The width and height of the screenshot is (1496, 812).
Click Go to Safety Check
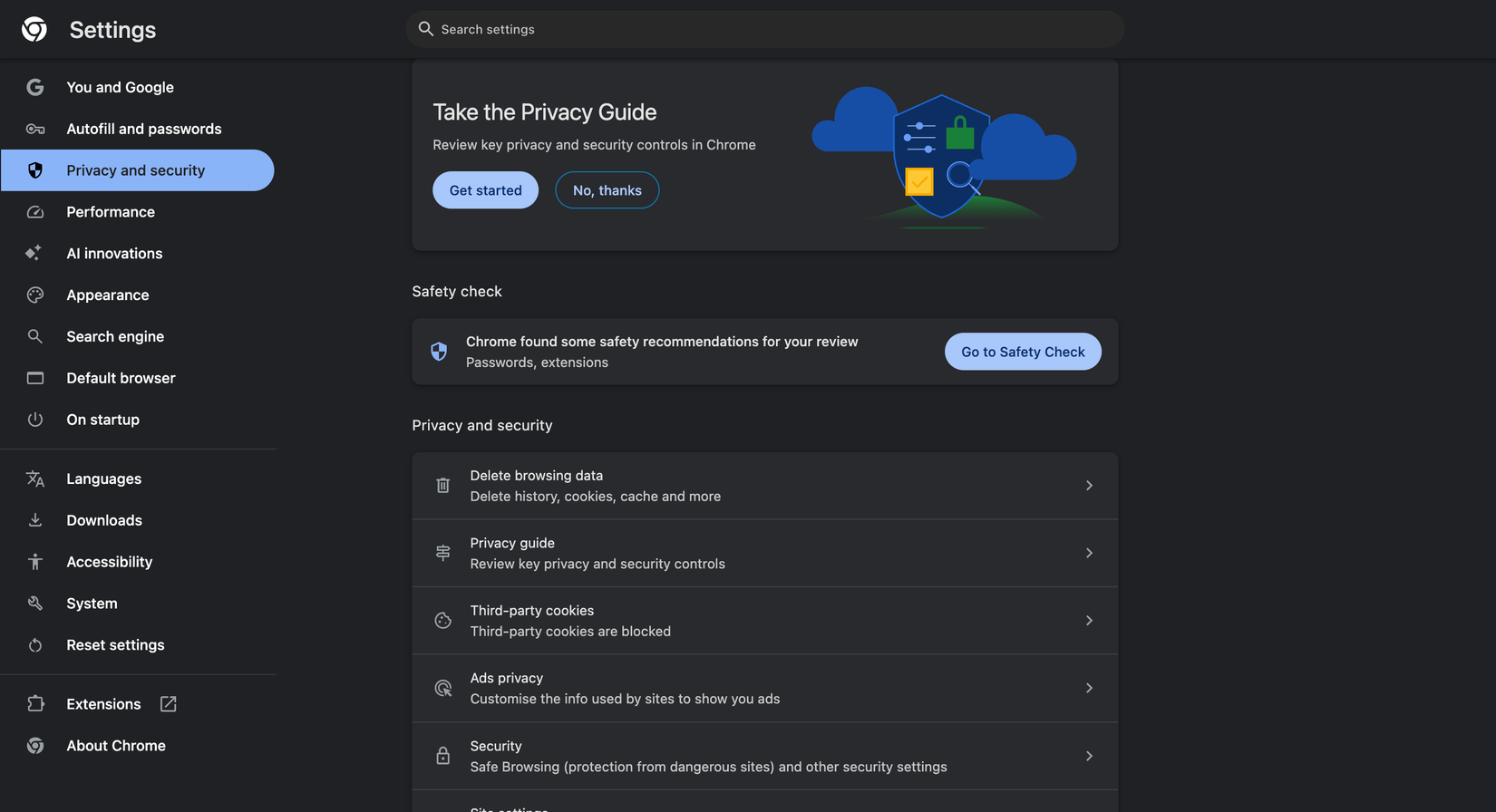[x=1023, y=351]
